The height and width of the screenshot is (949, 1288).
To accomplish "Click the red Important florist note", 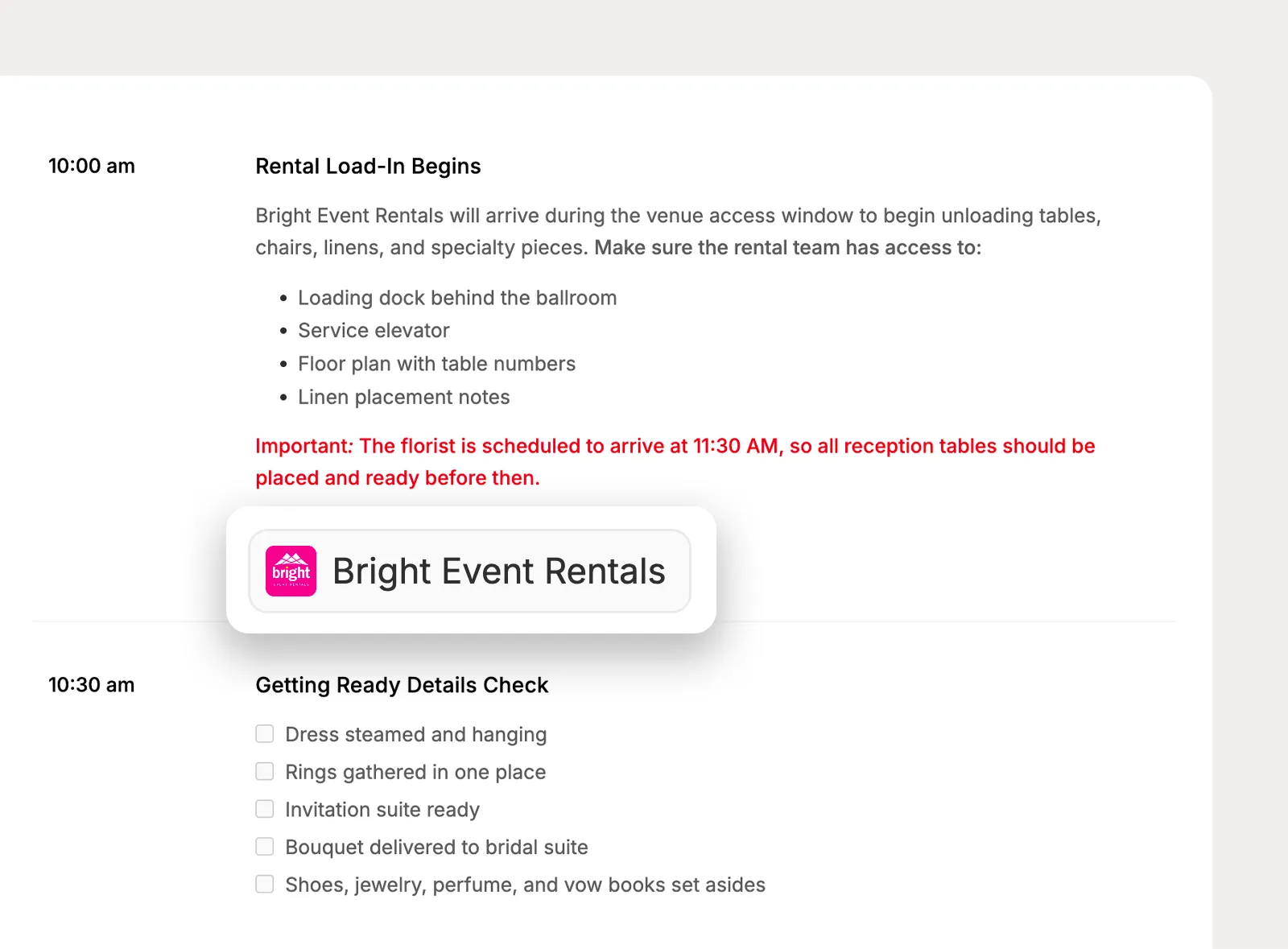I will (675, 462).
